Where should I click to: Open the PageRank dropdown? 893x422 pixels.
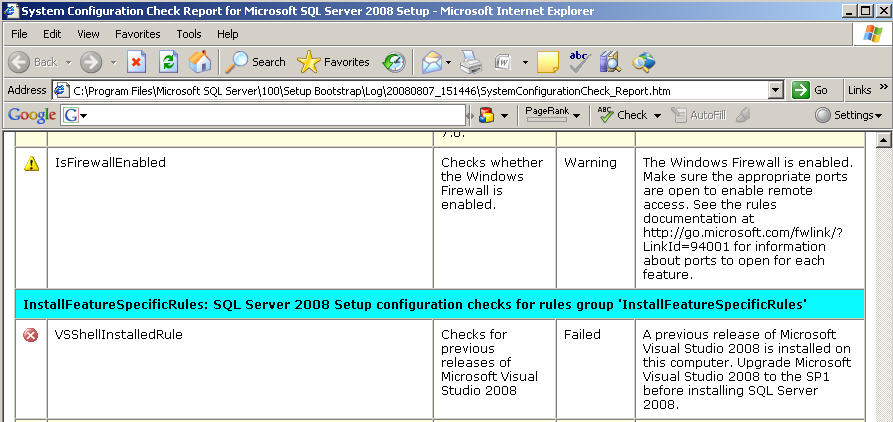553,115
